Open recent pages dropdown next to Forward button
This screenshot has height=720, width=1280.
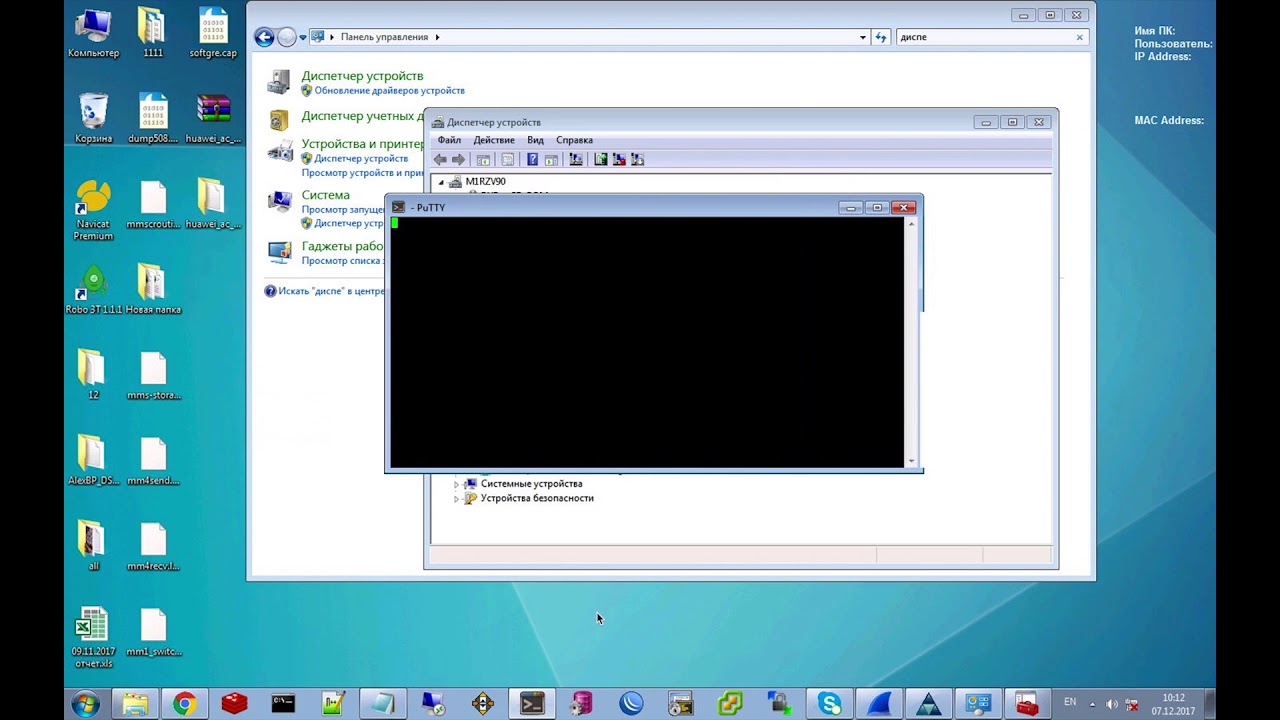point(303,37)
